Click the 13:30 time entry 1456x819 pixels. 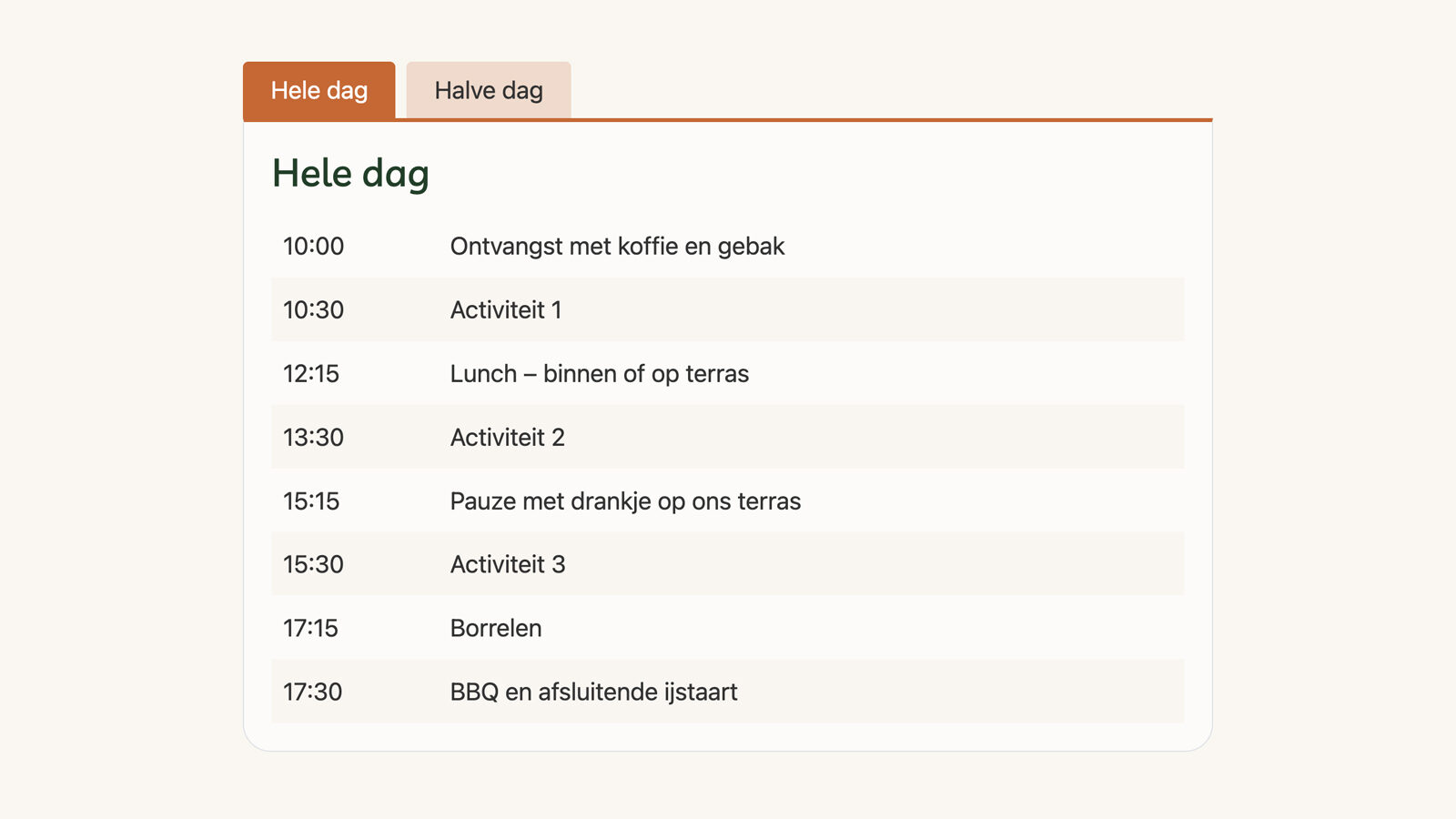click(313, 437)
